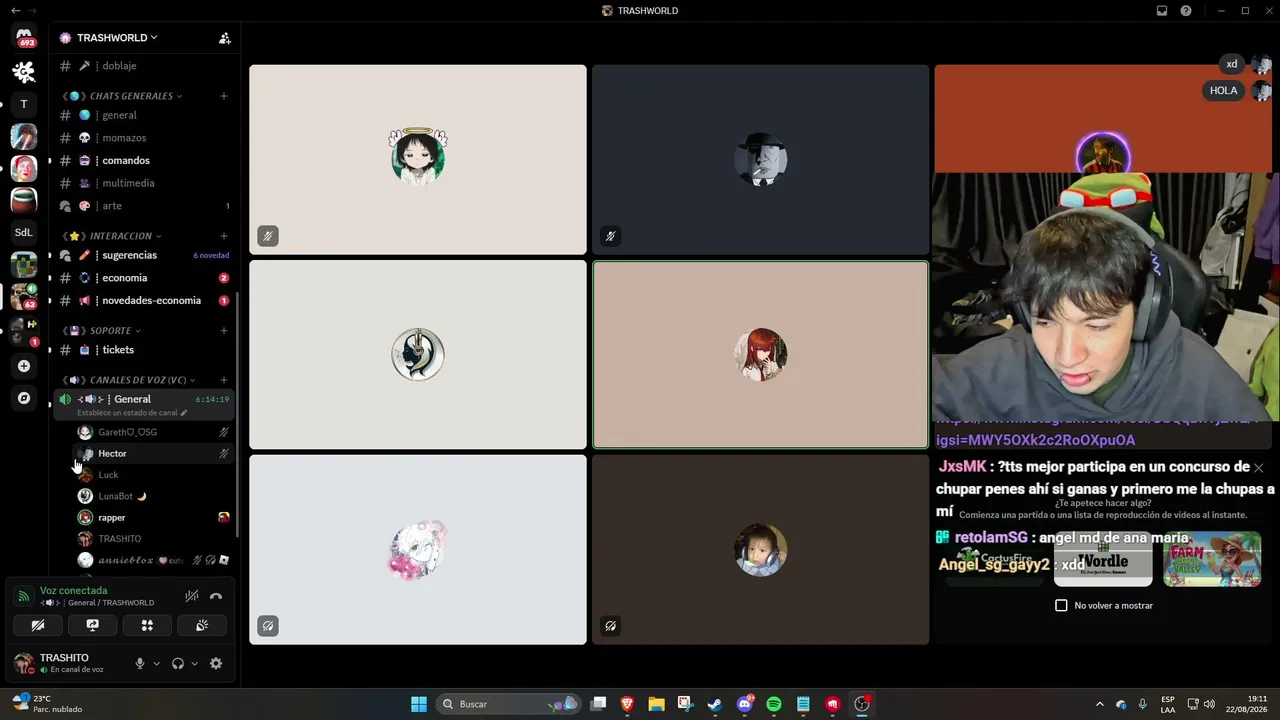Focus the baby photo avatar video tile
The width and height of the screenshot is (1280, 720).
[760, 550]
